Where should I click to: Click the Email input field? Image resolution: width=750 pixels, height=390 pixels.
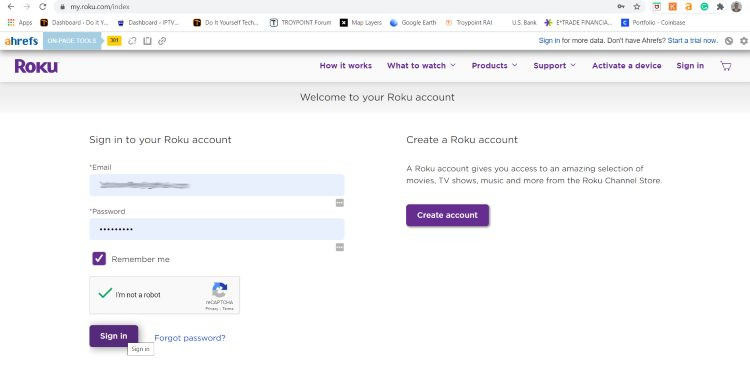[217, 185]
